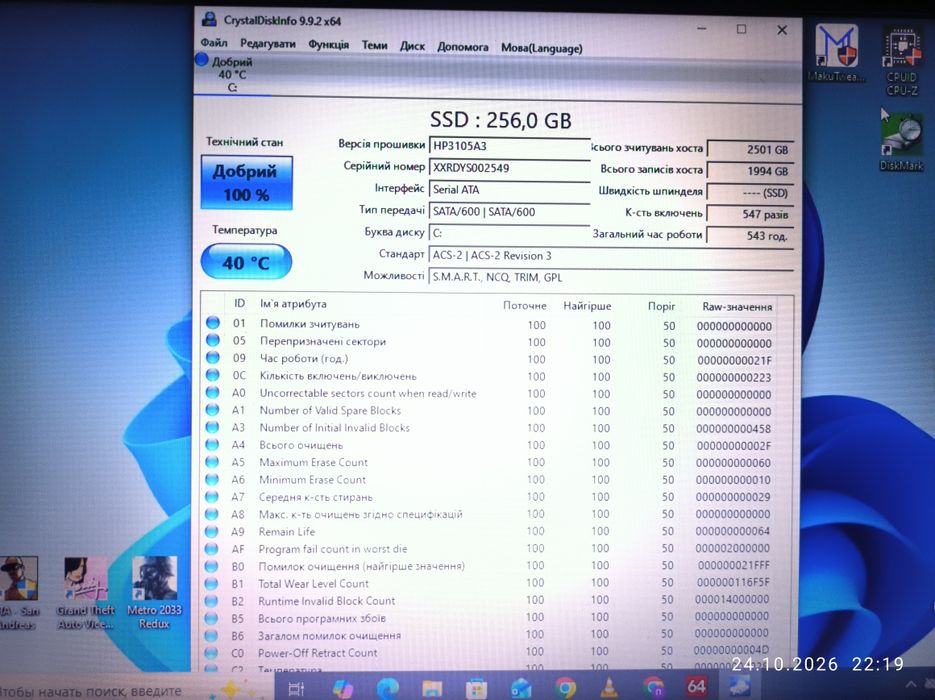Click the Task View taskbar icon
The image size is (935, 700).
(x=296, y=689)
